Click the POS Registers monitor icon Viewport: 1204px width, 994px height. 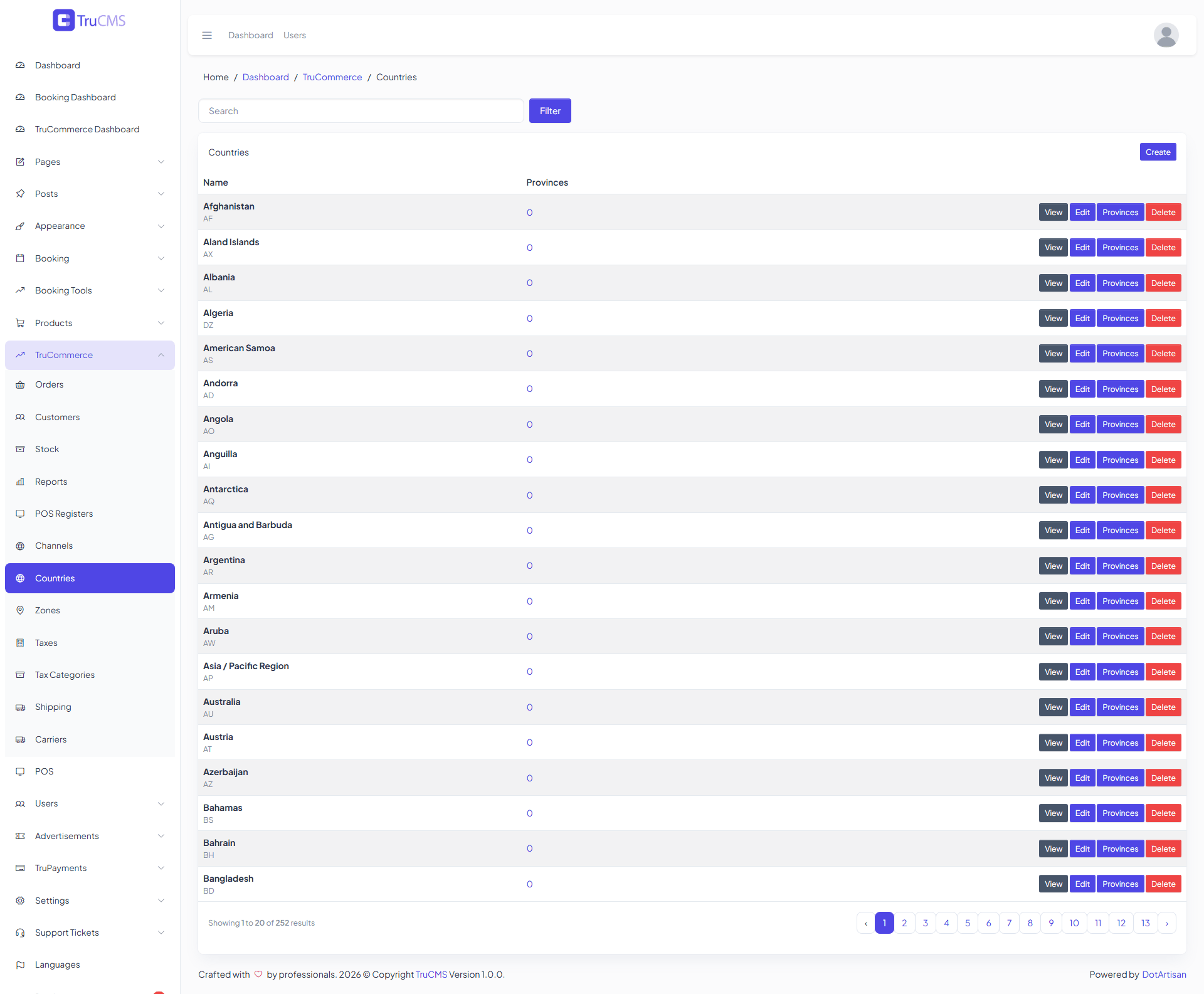point(20,514)
